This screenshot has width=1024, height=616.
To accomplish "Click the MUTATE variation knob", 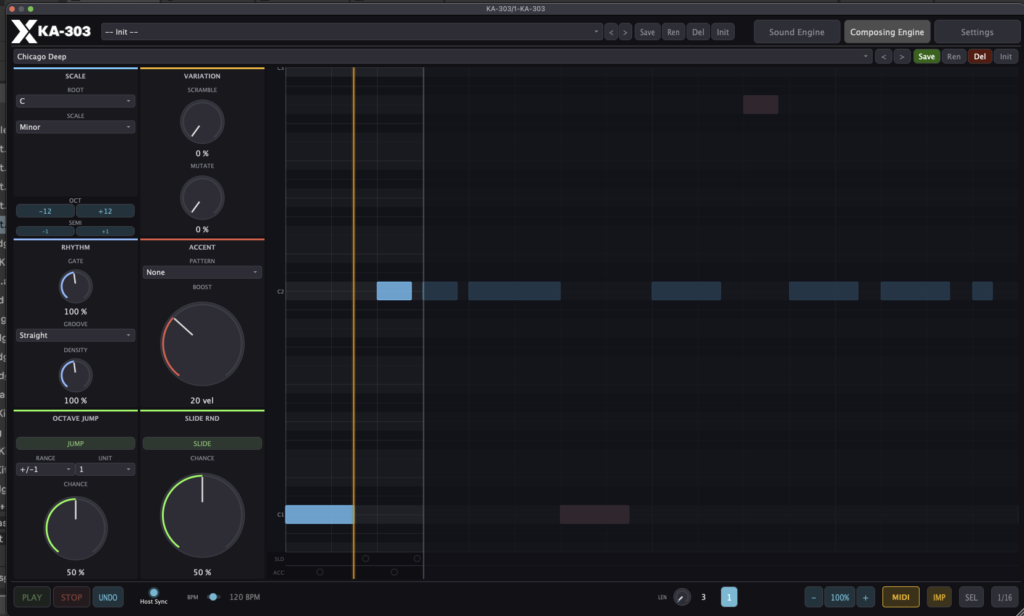I will click(202, 198).
